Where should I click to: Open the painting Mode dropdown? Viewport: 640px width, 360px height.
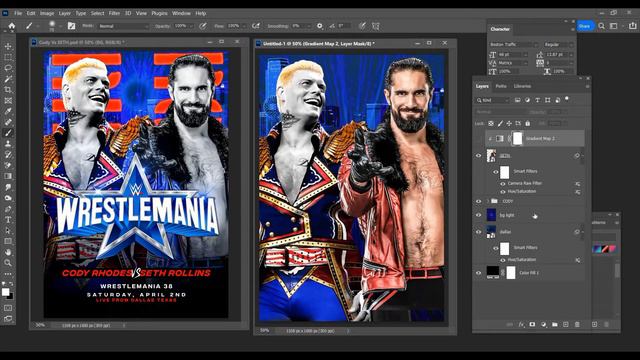(124, 26)
